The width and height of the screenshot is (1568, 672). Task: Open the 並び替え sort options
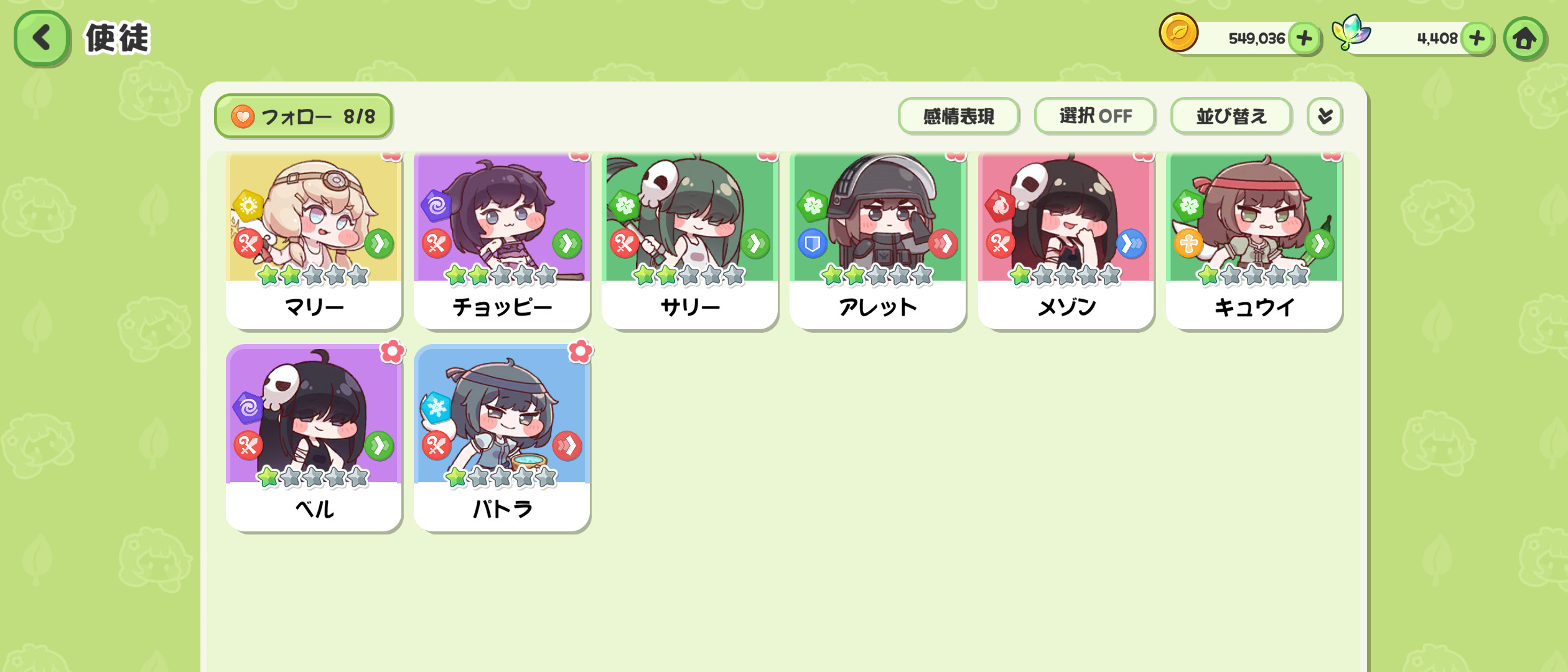click(1231, 116)
